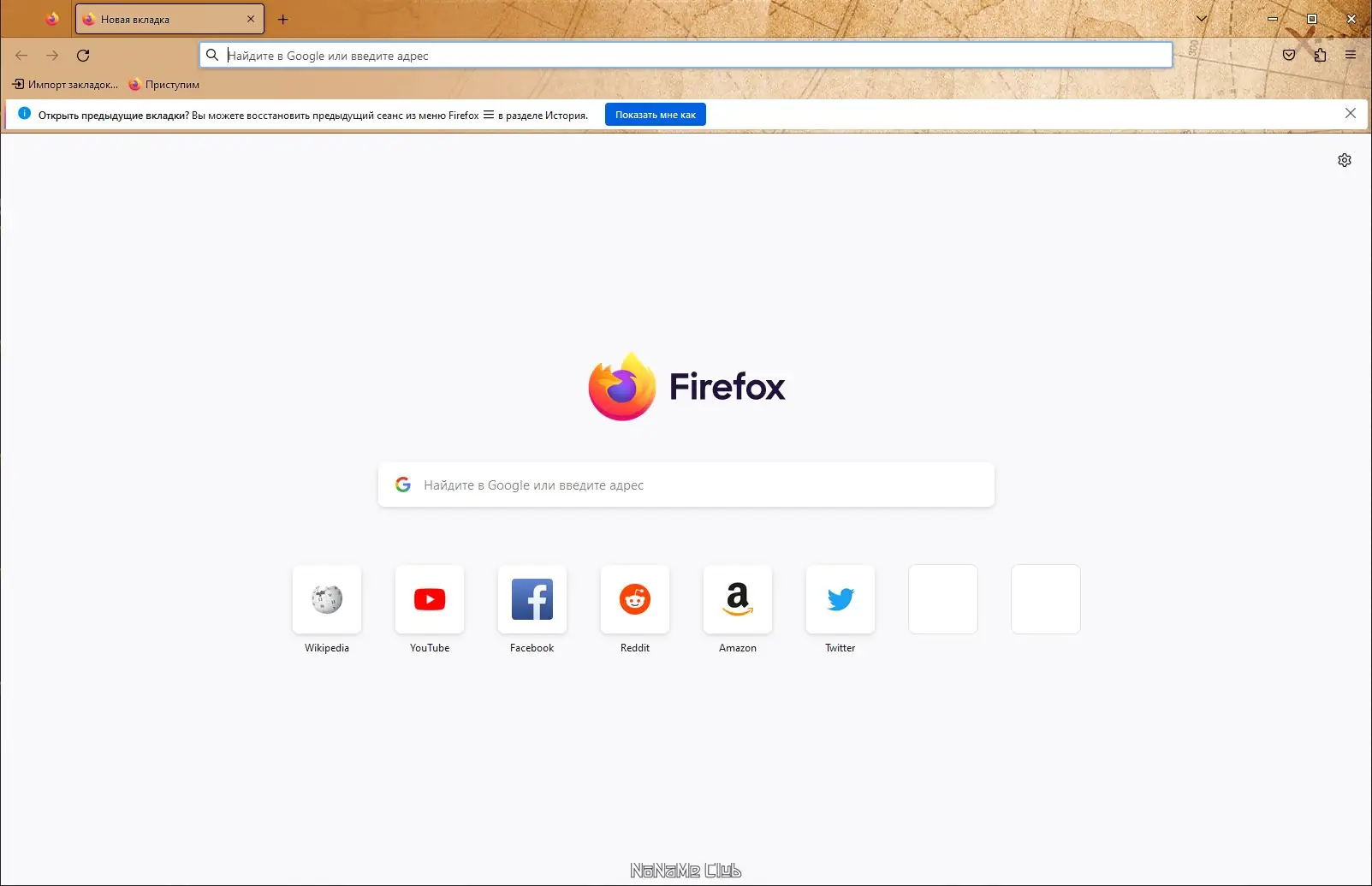Open new tab page personalization gear
1372x886 pixels.
click(x=1345, y=160)
